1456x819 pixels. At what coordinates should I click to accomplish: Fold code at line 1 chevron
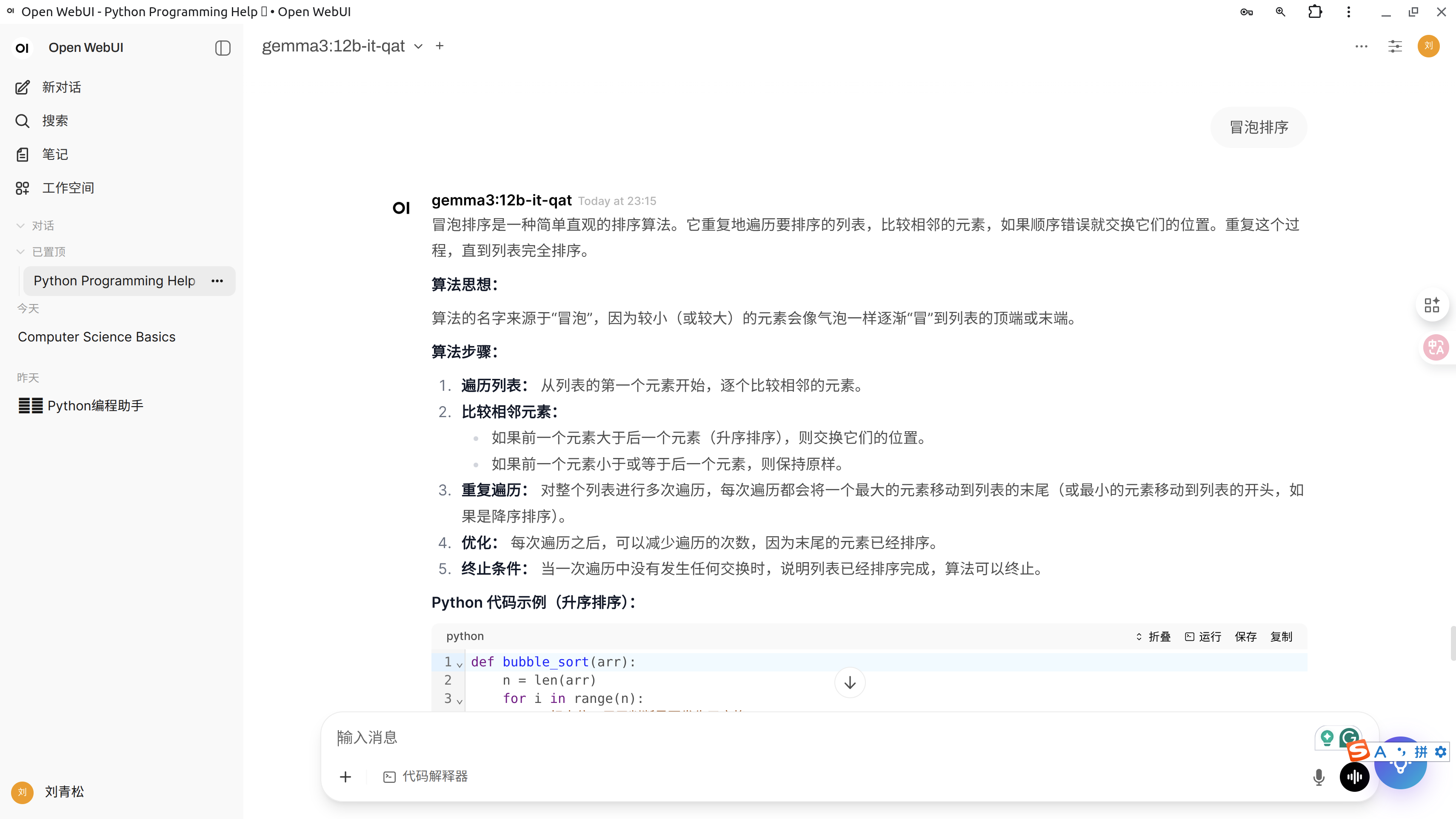[x=460, y=664]
